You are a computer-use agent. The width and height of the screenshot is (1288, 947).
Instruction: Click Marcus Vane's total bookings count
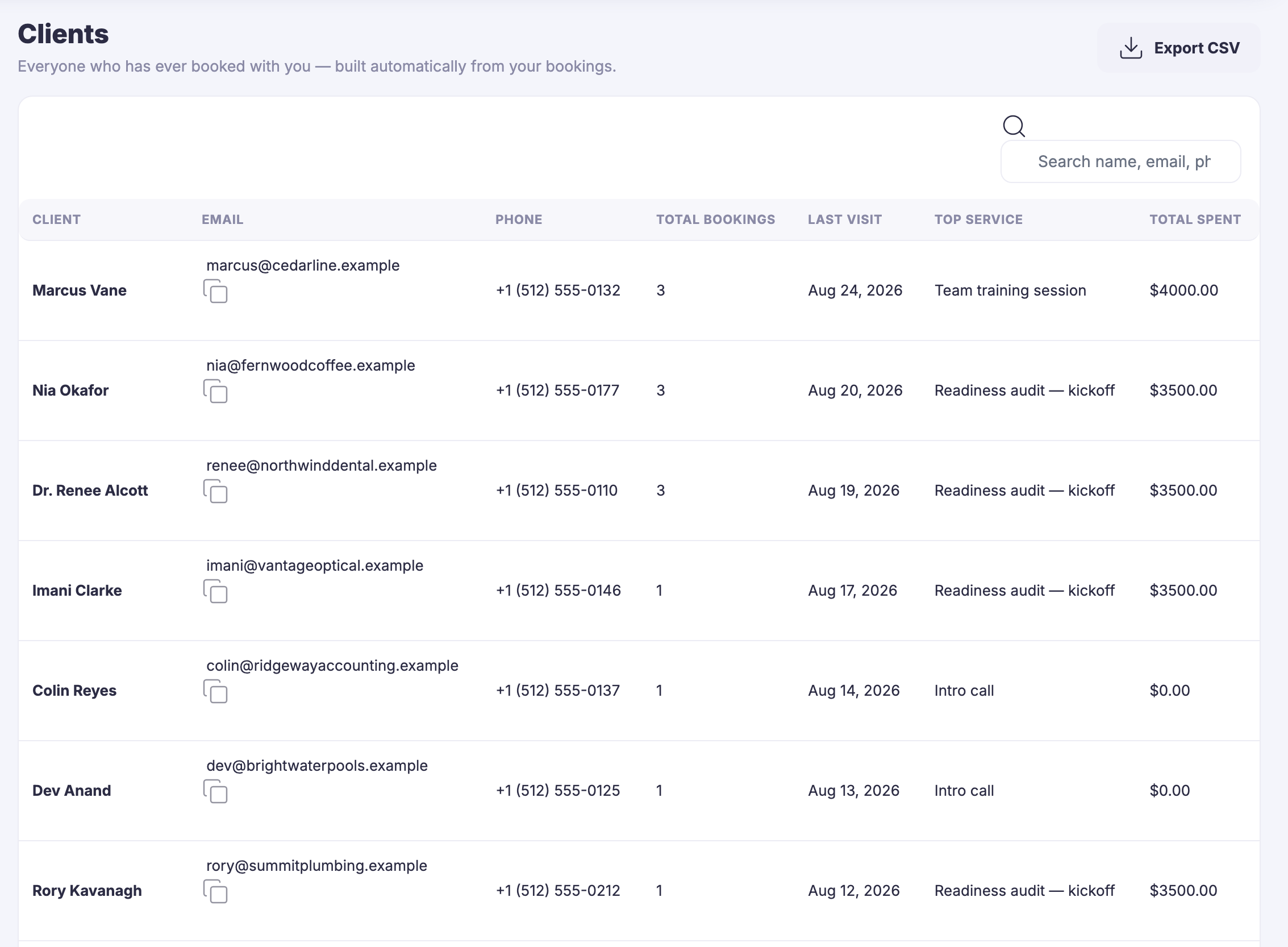661,290
